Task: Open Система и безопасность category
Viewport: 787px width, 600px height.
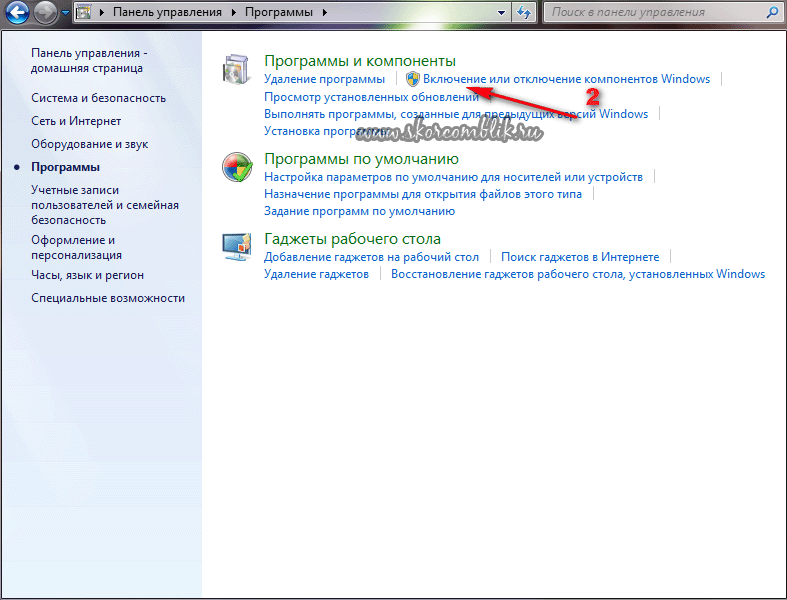Action: [x=98, y=98]
